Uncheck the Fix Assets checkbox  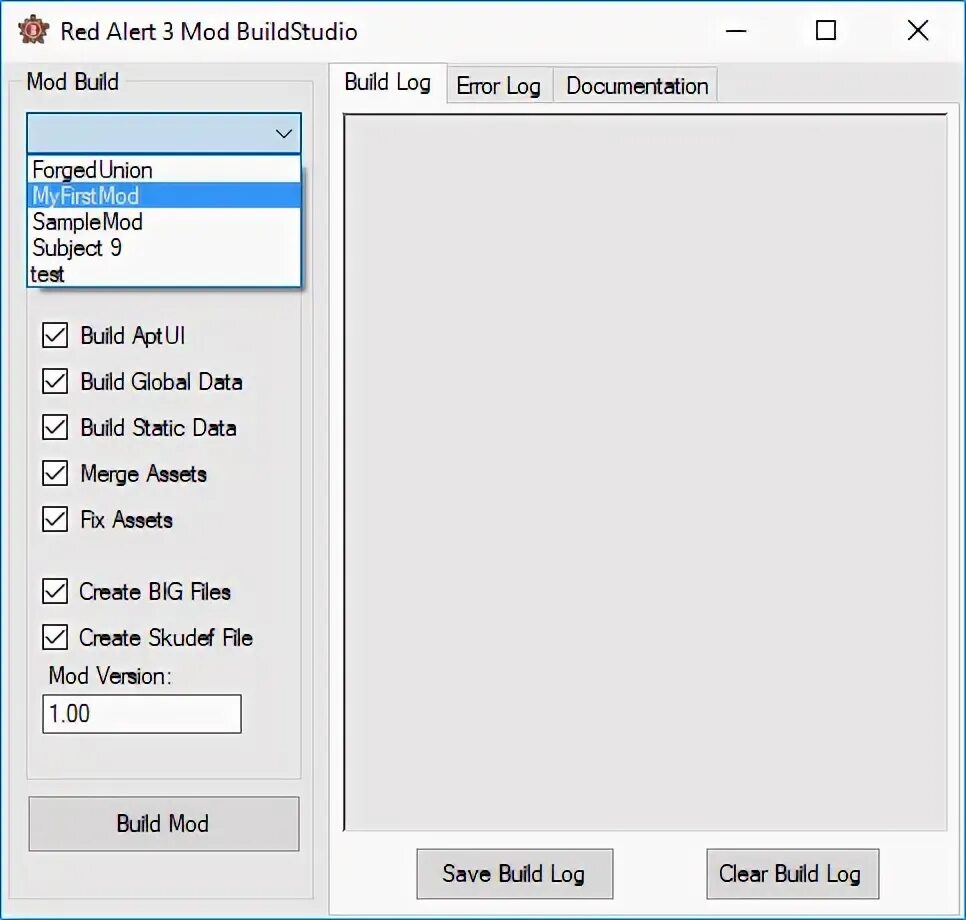tap(55, 519)
